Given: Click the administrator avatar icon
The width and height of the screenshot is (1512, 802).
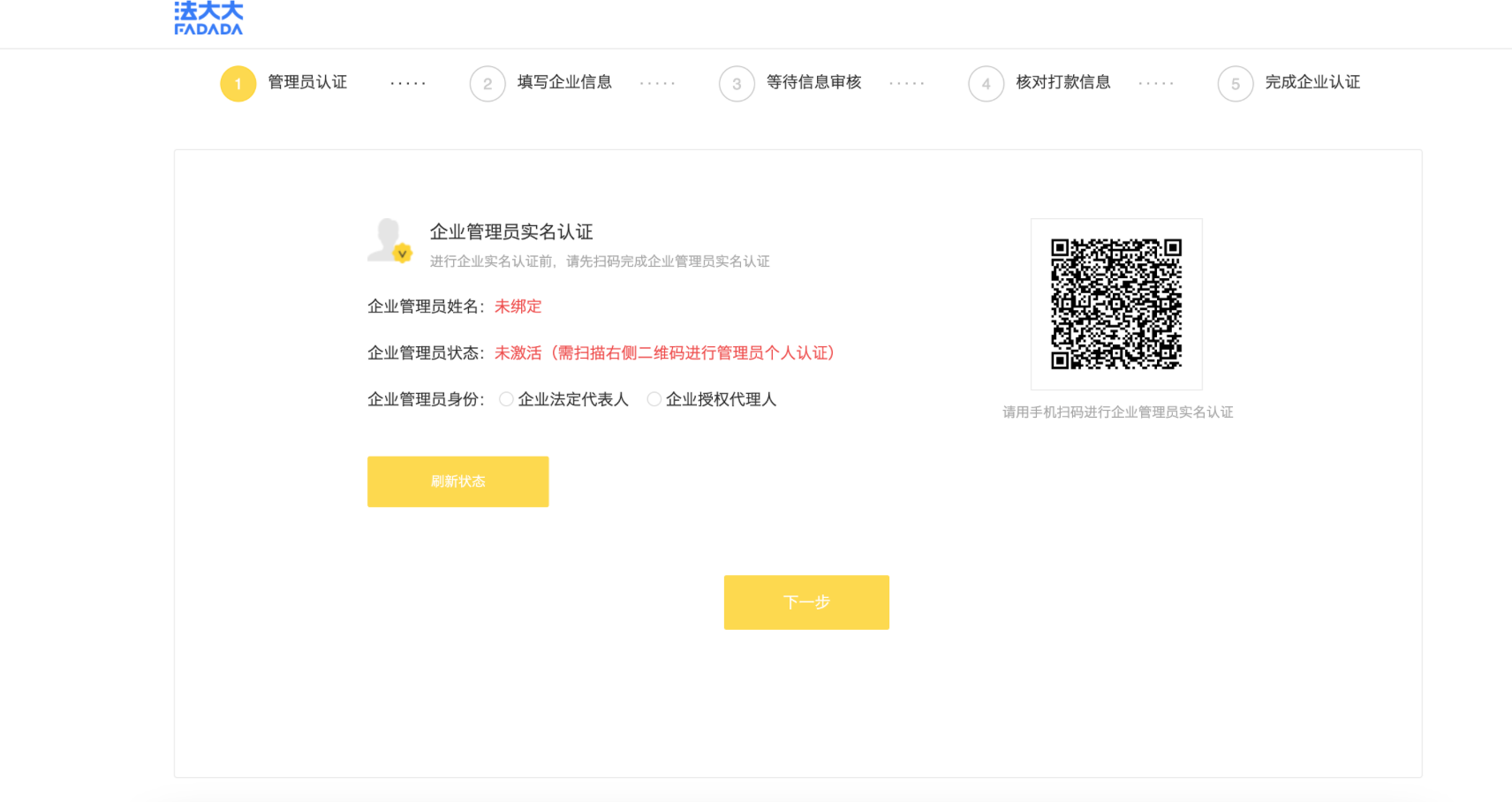Looking at the screenshot, I should (x=389, y=241).
